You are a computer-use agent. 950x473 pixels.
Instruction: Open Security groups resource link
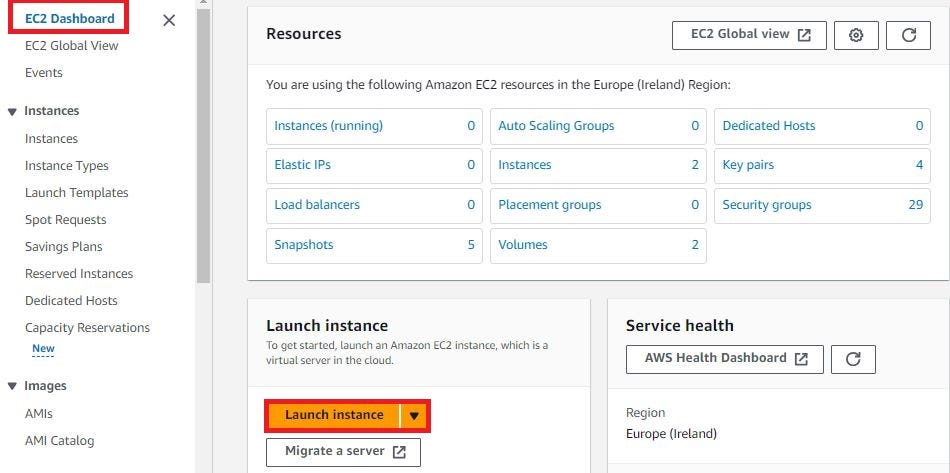[x=767, y=205]
